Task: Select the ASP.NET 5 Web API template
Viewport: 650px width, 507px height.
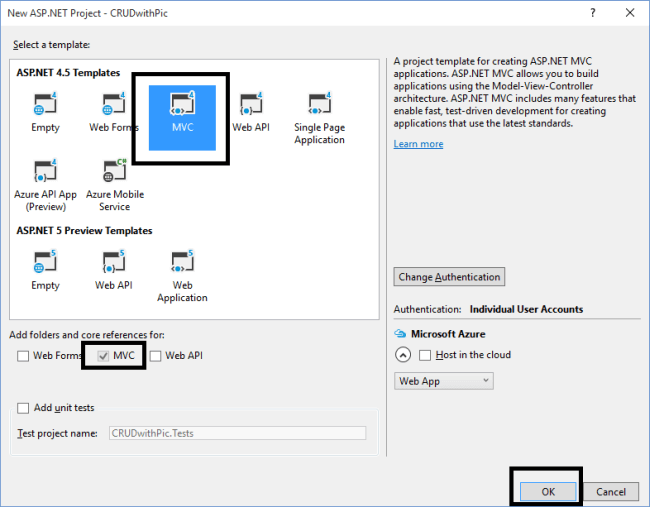Action: coord(114,270)
